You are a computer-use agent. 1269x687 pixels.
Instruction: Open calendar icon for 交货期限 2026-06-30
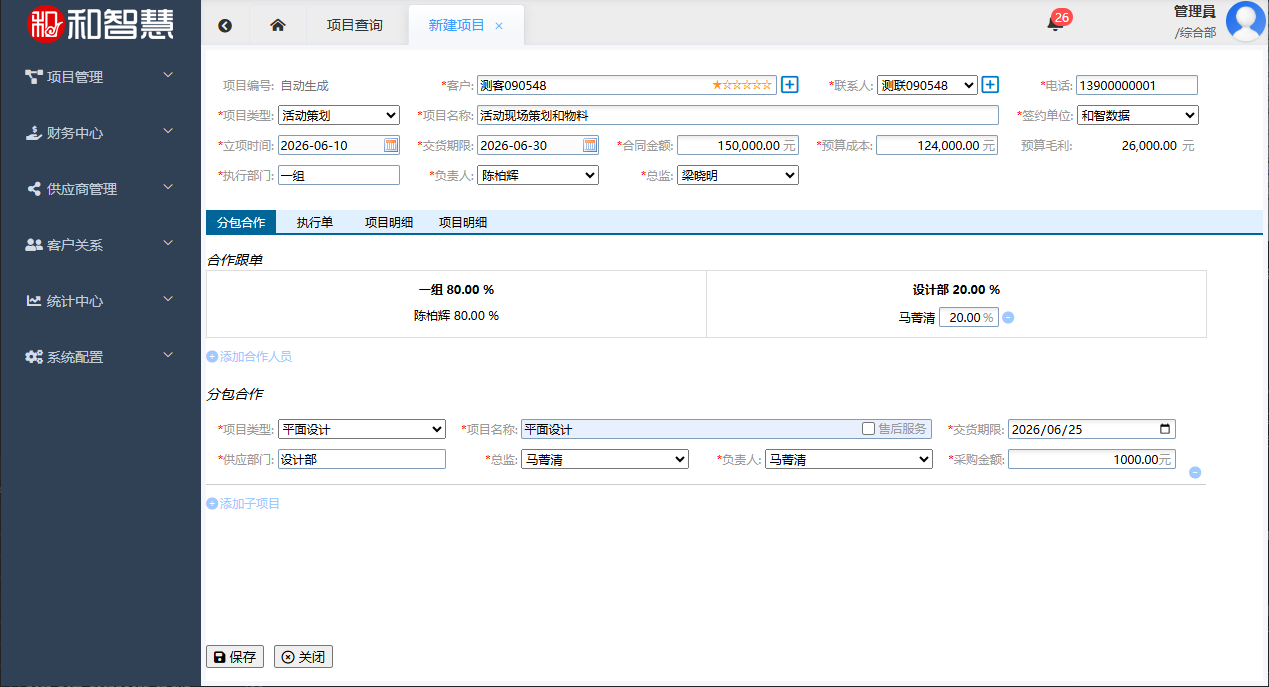pyautogui.click(x=590, y=145)
